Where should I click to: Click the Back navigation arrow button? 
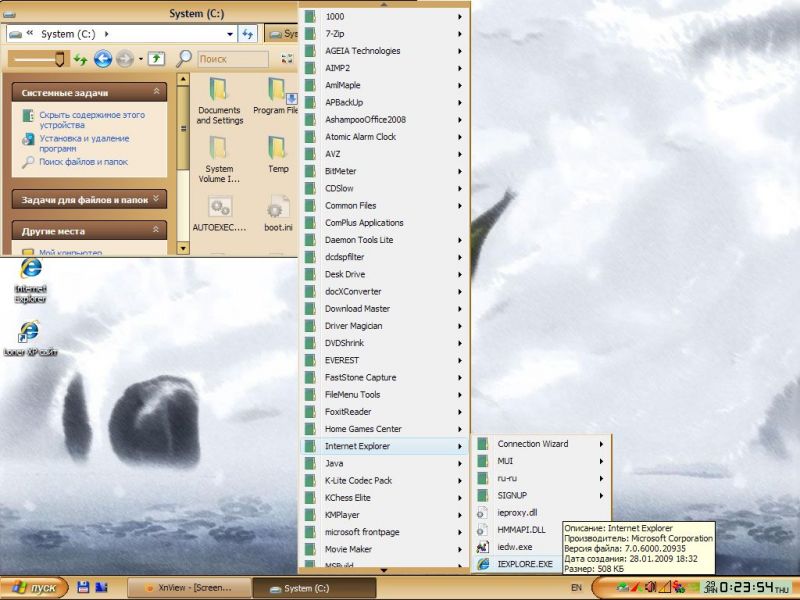pos(102,59)
